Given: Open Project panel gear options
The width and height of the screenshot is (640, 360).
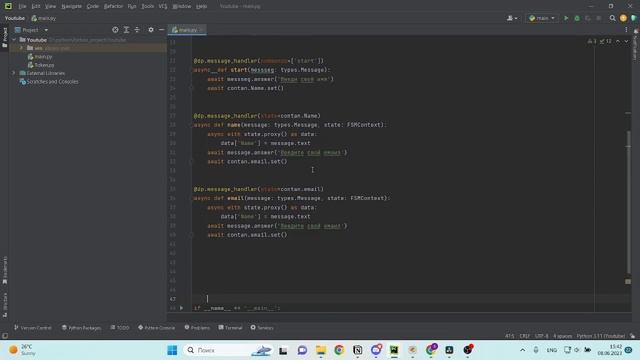Looking at the screenshot, I should tap(151, 30).
